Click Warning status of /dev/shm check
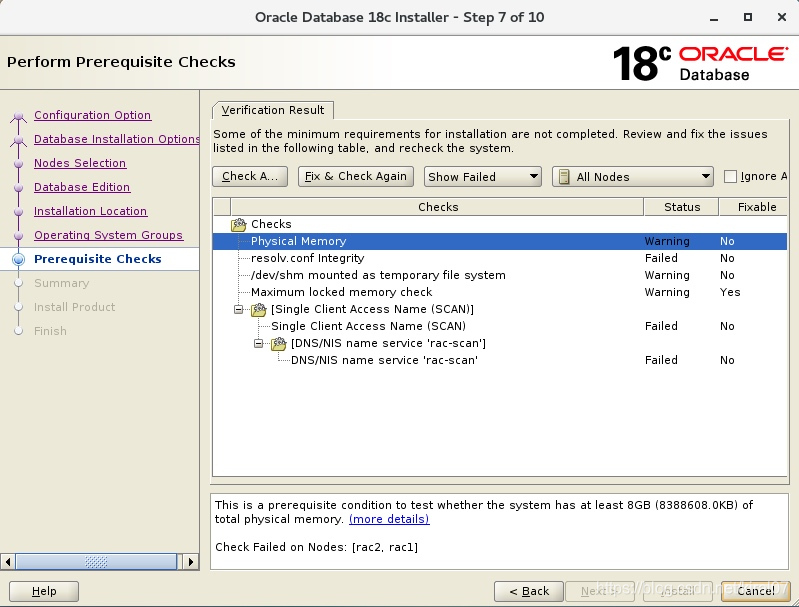This screenshot has height=607, width=799. [x=667, y=275]
